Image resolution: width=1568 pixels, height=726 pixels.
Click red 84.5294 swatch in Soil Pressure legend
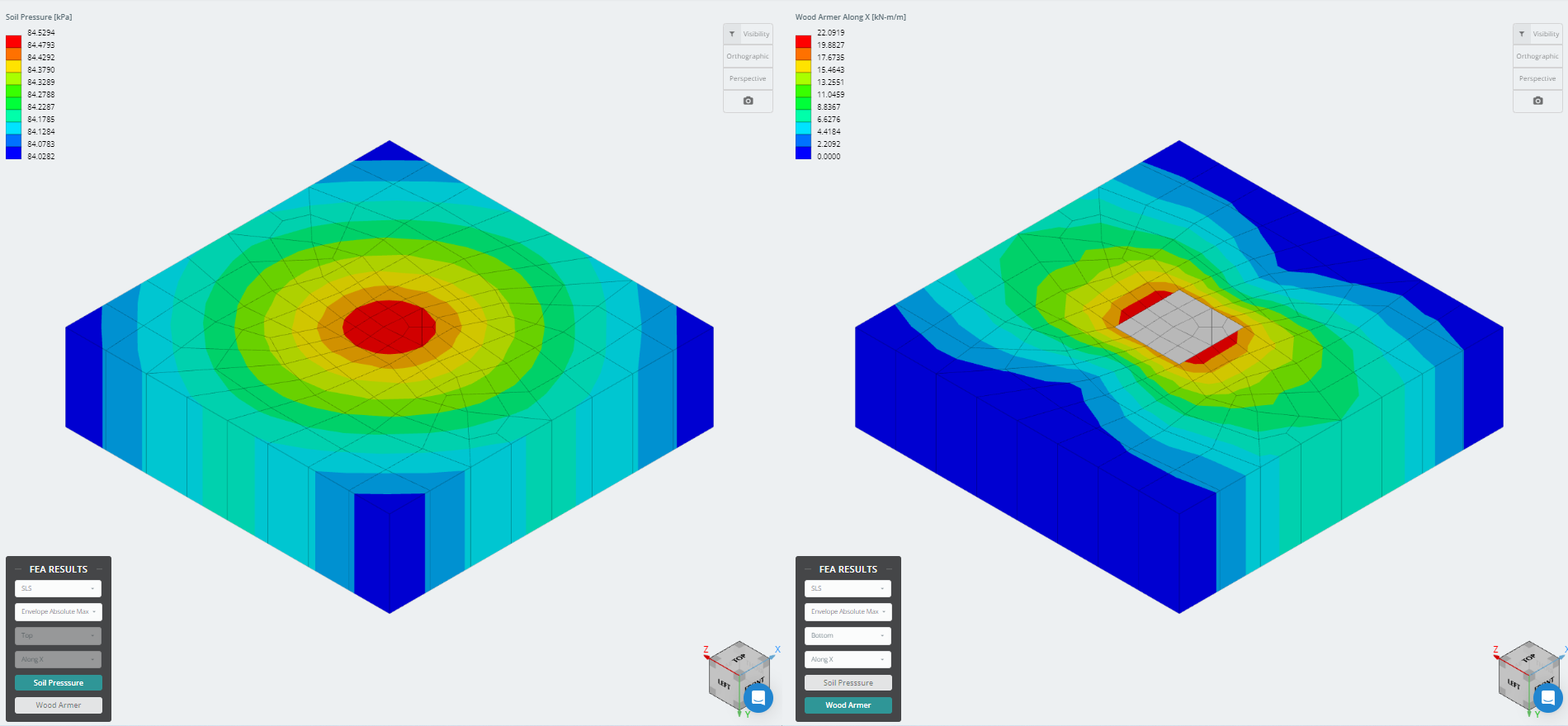pos(13,41)
